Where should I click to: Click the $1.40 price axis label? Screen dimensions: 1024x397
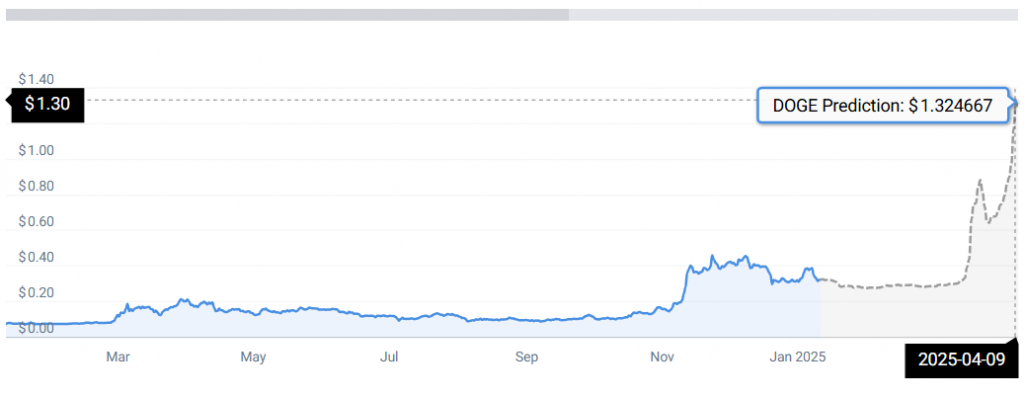[35, 80]
